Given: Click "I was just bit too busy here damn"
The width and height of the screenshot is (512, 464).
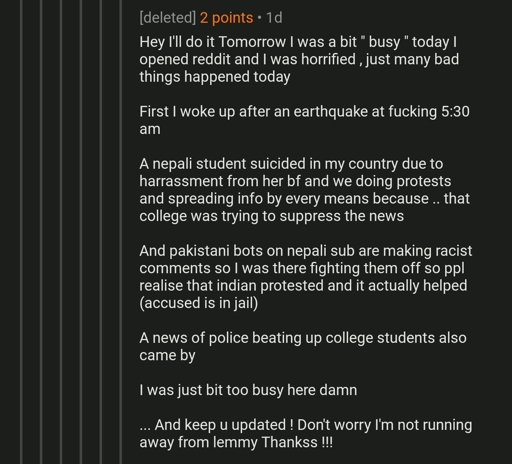Looking at the screenshot, I should click(x=248, y=390).
